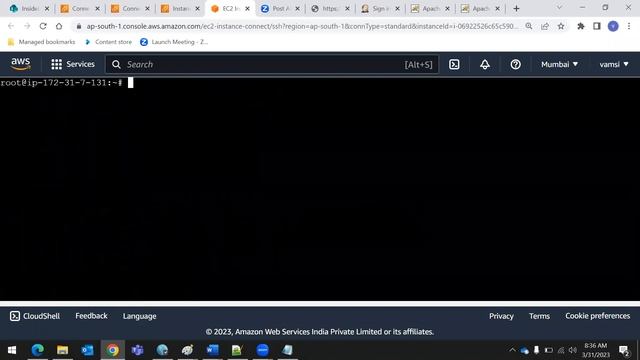Open Microsoft Teams from taskbar
This screenshot has height=360, width=640.
tap(138, 350)
